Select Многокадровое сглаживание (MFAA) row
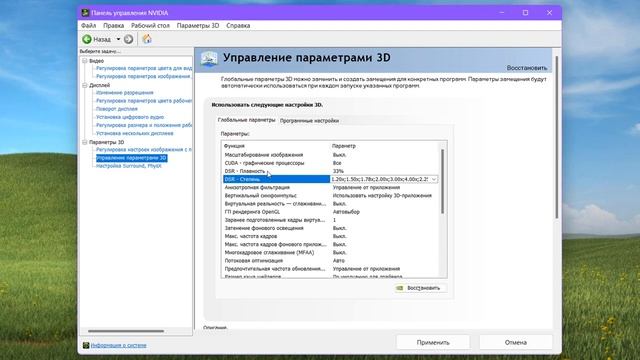The width and height of the screenshot is (640, 360). click(331, 253)
